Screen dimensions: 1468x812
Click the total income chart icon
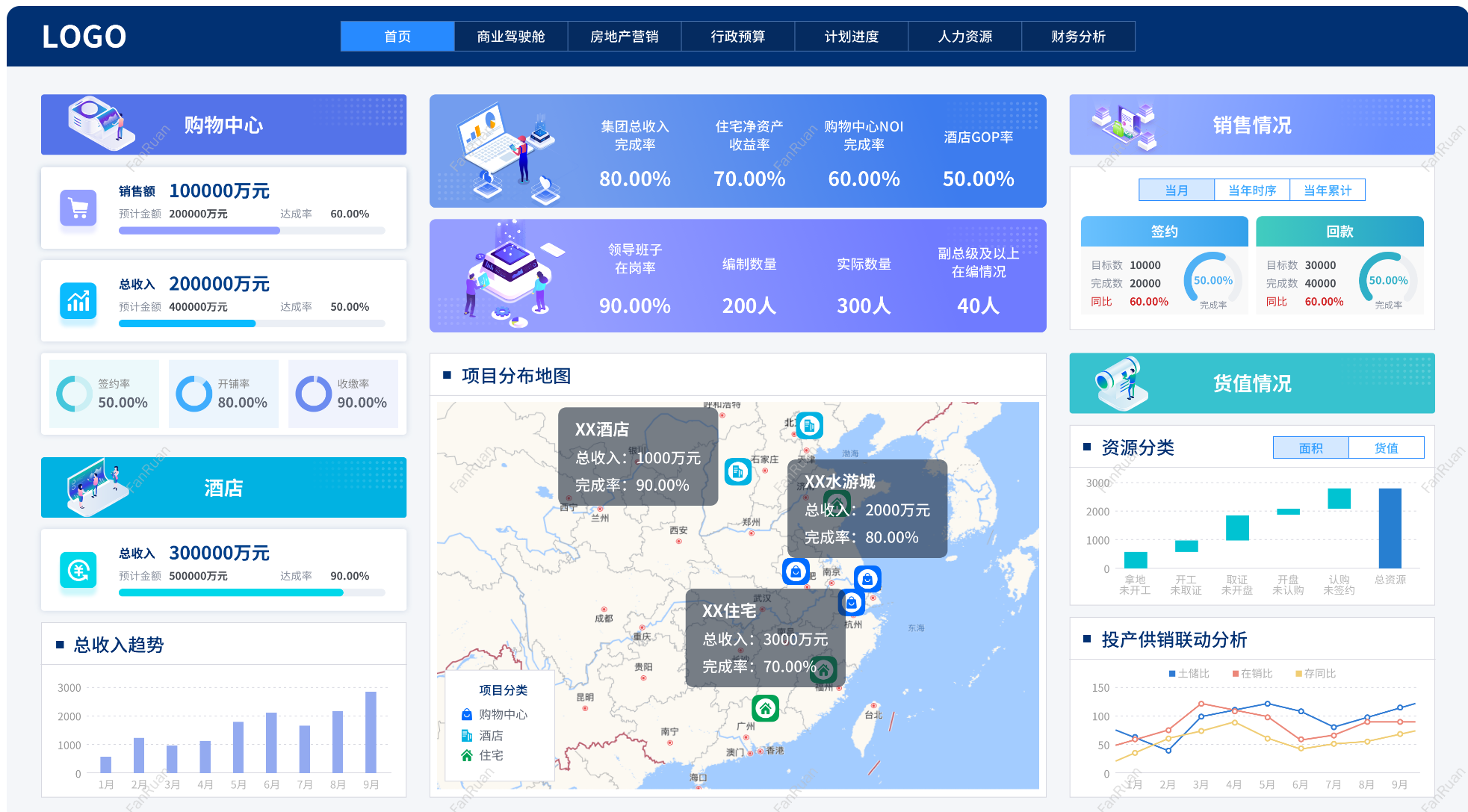(x=78, y=301)
